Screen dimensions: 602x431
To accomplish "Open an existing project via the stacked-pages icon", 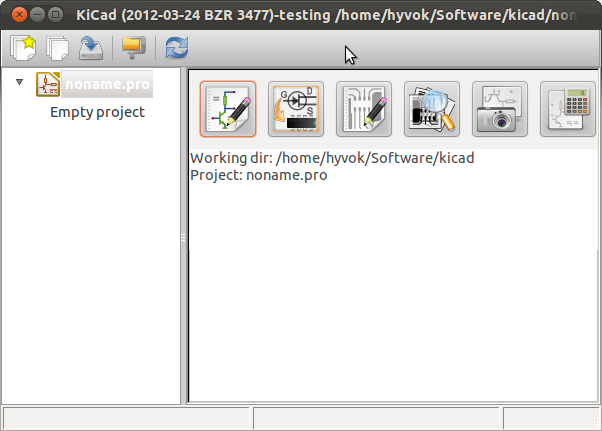I will (58, 48).
